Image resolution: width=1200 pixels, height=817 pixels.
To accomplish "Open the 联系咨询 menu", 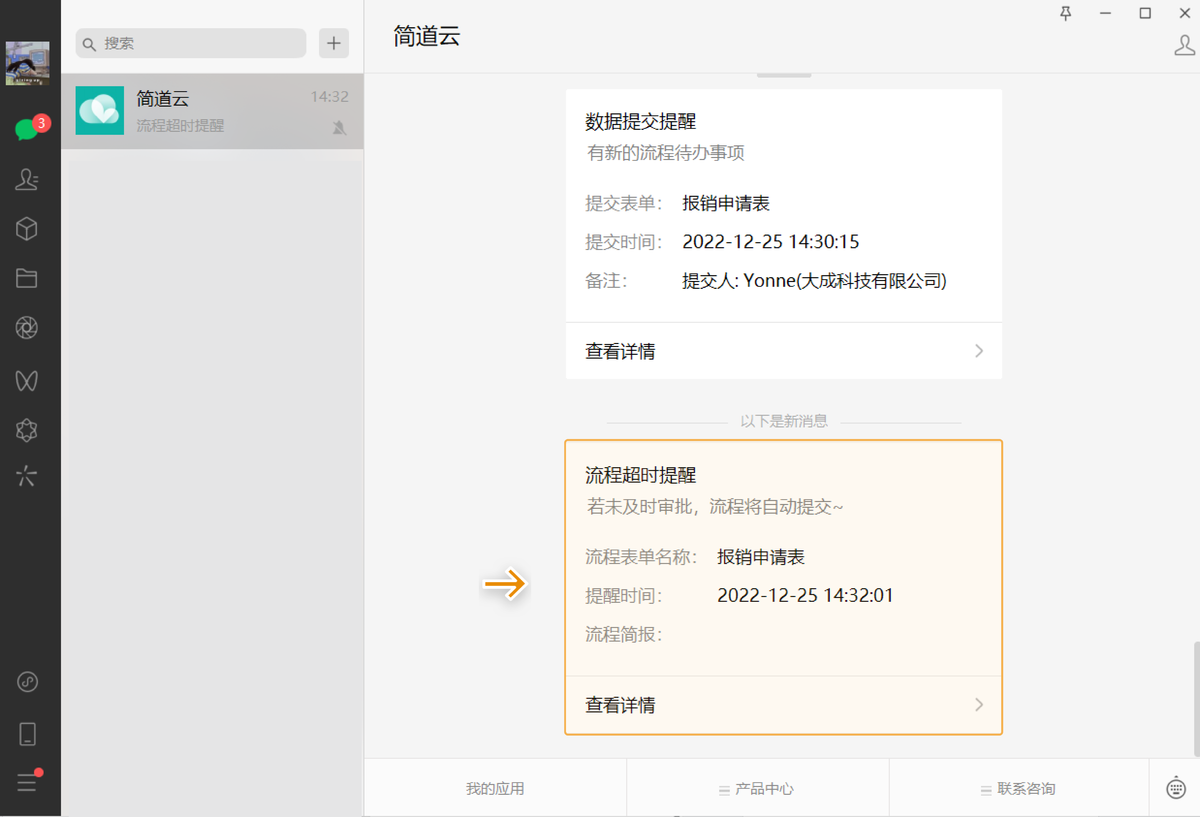I will point(1018,789).
